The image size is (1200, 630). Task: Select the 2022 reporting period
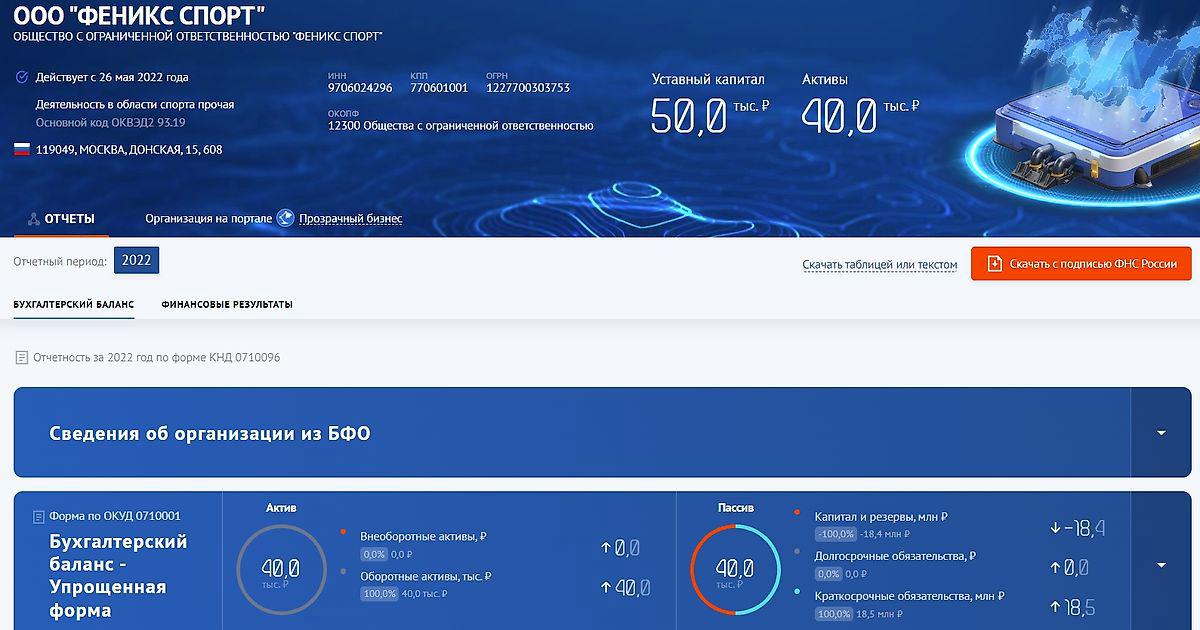pyautogui.click(x=136, y=261)
